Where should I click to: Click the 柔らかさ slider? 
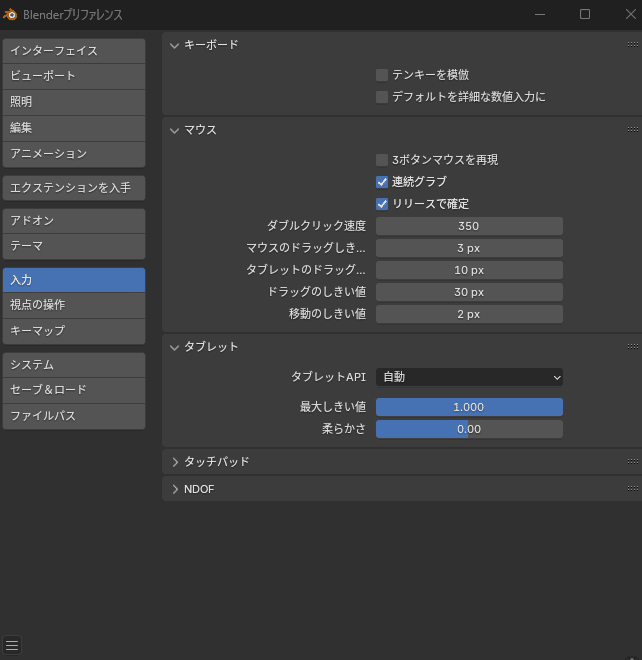pyautogui.click(x=469, y=429)
